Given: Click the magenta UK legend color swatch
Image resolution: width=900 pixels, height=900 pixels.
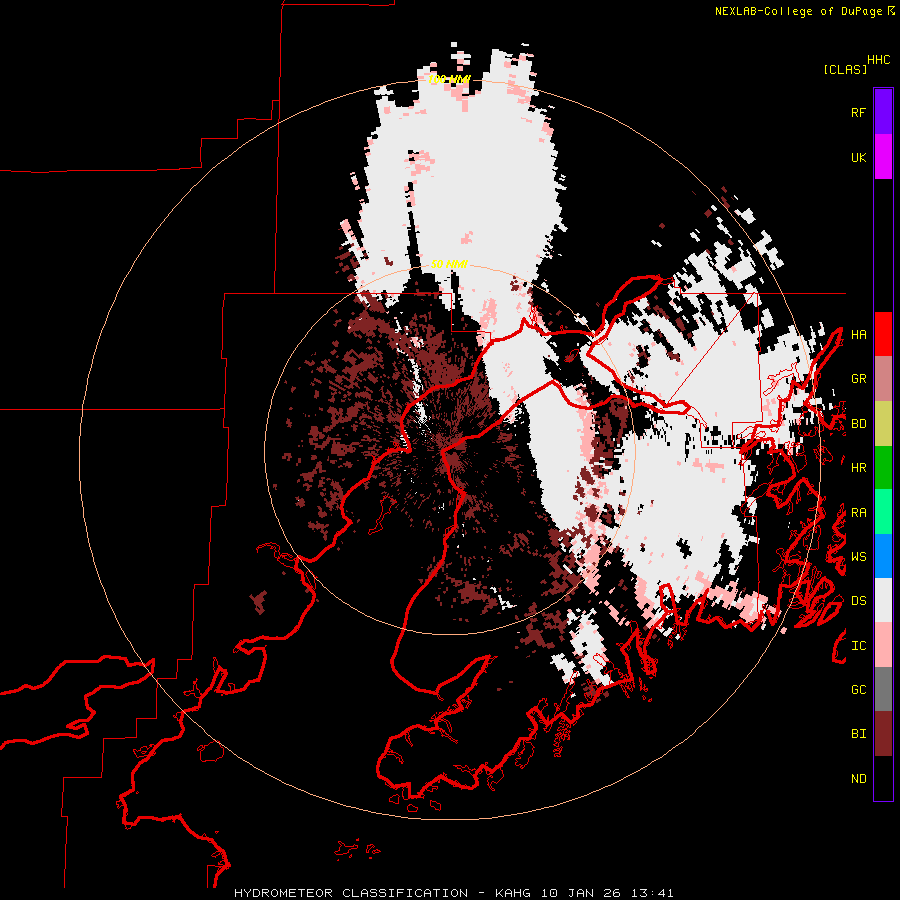Looking at the screenshot, I should click(883, 157).
